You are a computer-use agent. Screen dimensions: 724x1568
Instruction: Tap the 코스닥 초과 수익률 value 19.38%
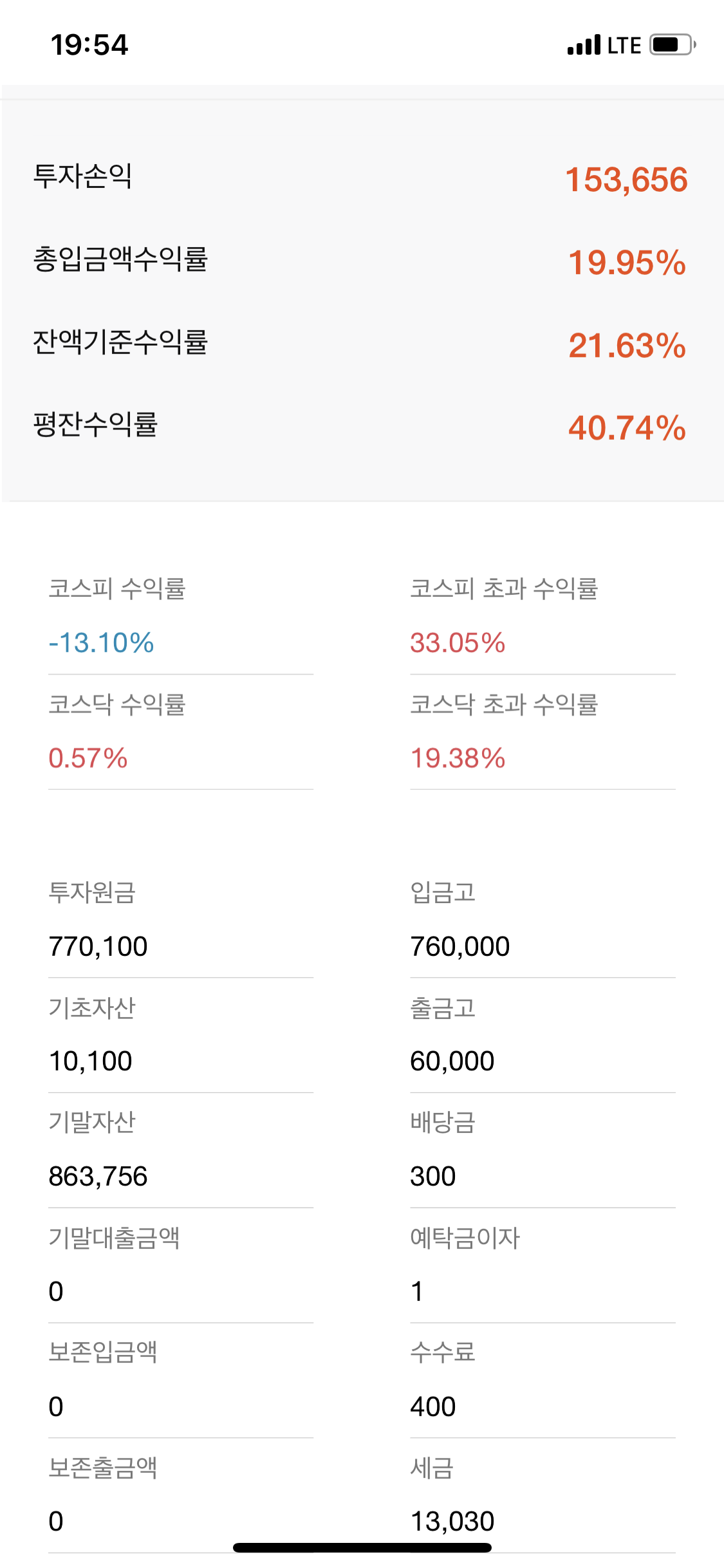[x=458, y=758]
